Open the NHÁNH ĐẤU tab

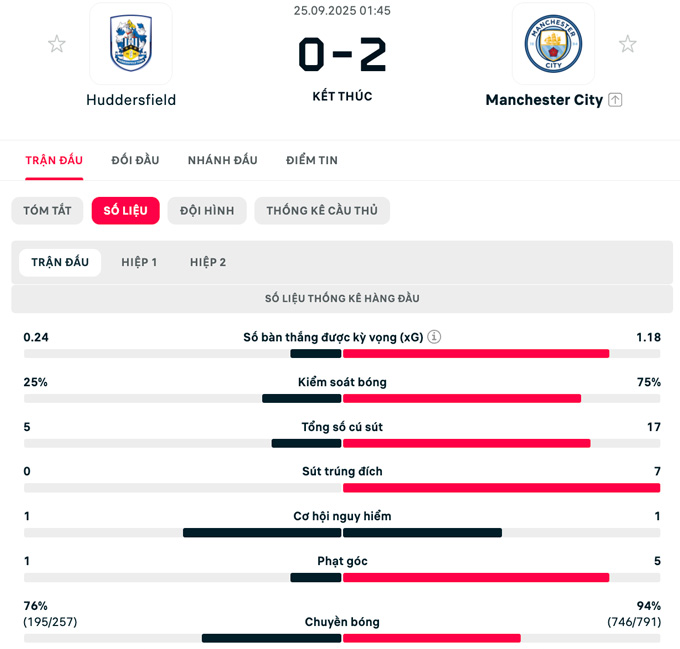tap(222, 160)
